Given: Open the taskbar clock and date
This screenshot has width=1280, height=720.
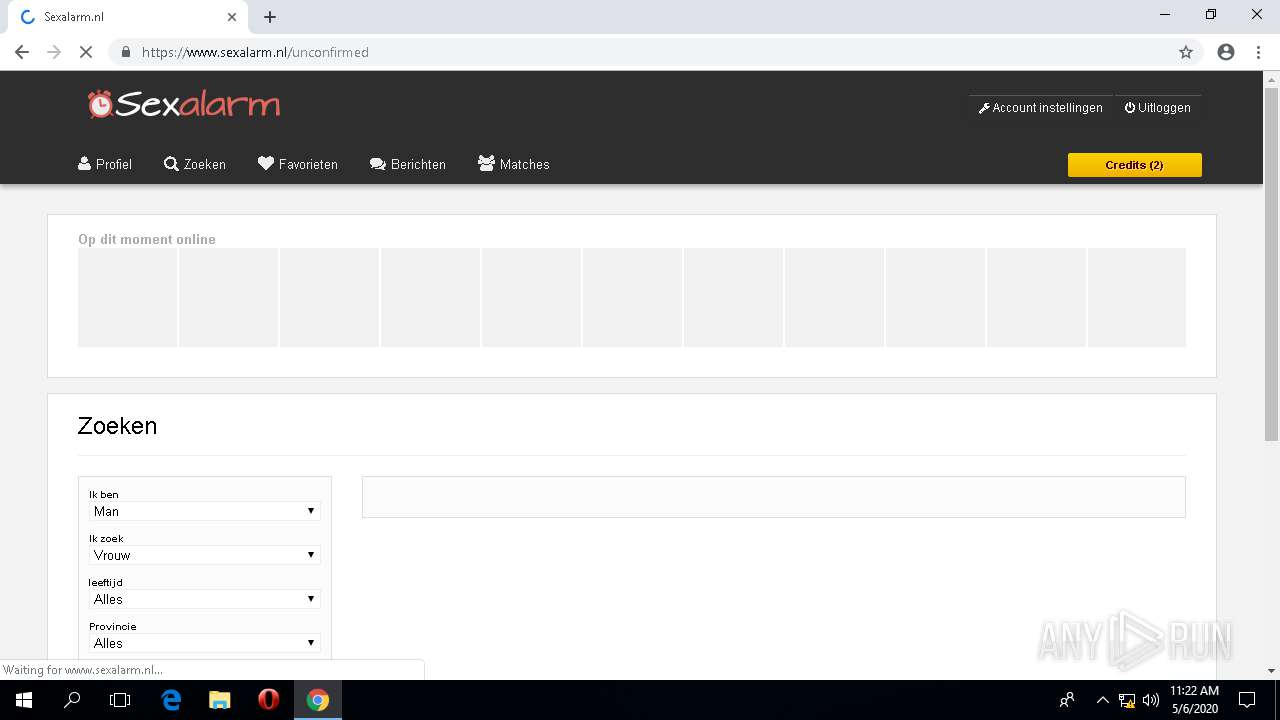Looking at the screenshot, I should (x=1195, y=700).
